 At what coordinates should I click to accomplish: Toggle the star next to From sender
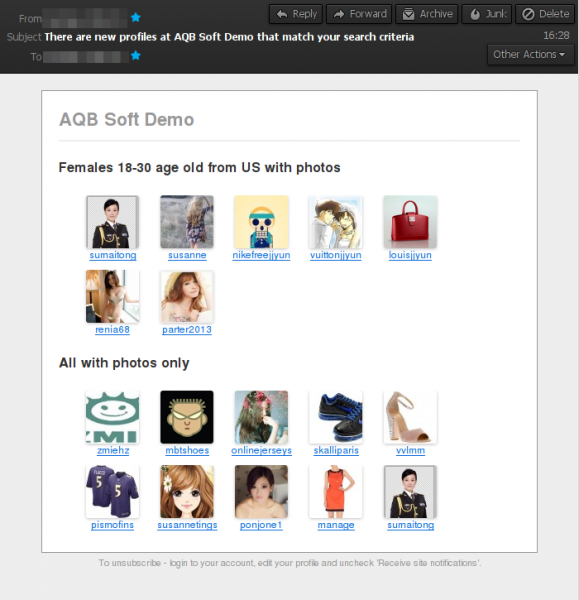[135, 17]
